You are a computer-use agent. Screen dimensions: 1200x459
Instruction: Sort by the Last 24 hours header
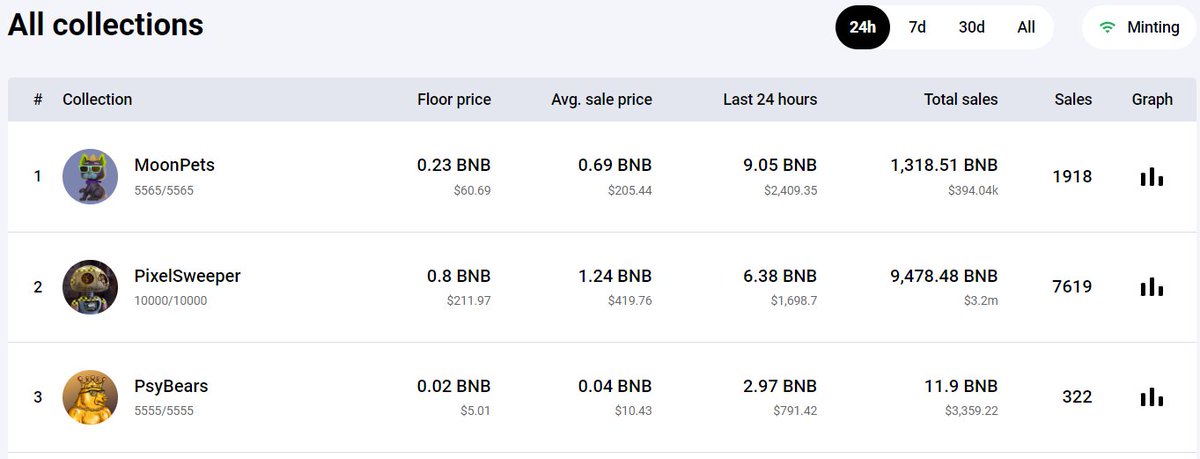[x=770, y=99]
